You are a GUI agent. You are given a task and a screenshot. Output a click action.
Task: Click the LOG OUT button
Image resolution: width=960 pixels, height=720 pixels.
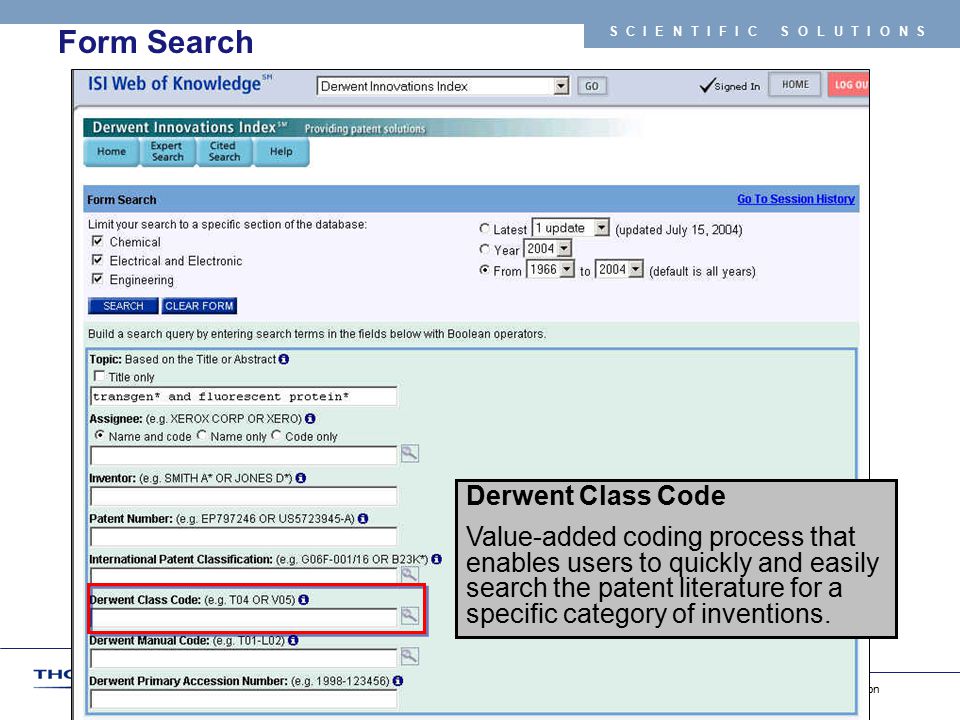tap(849, 84)
